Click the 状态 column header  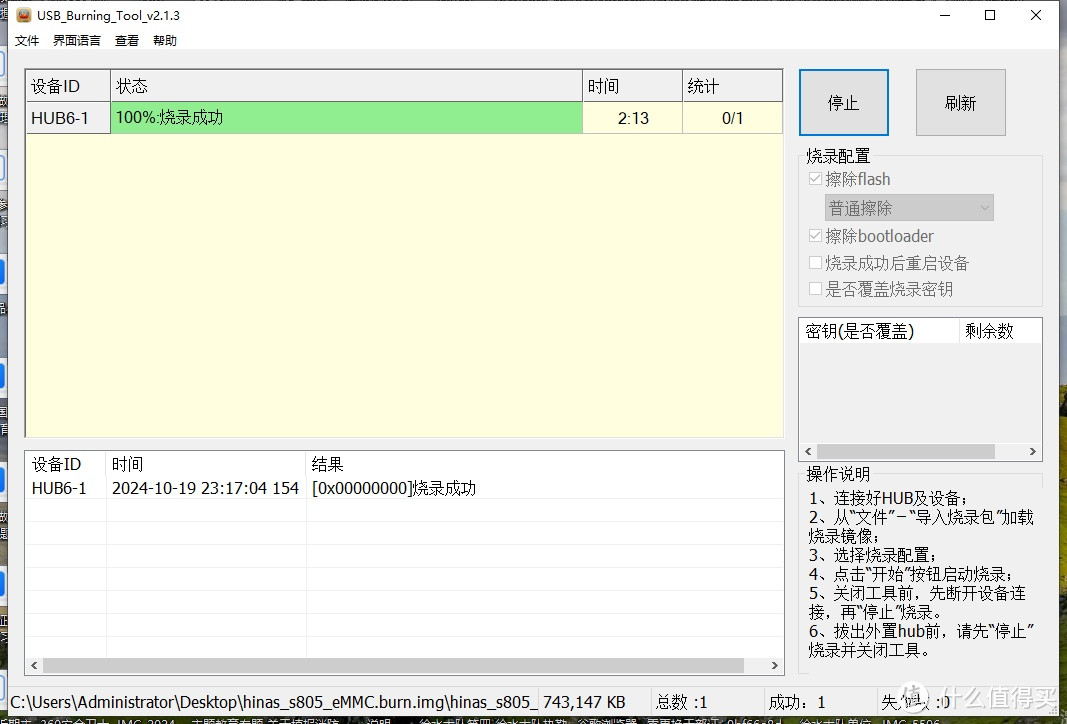coord(346,87)
